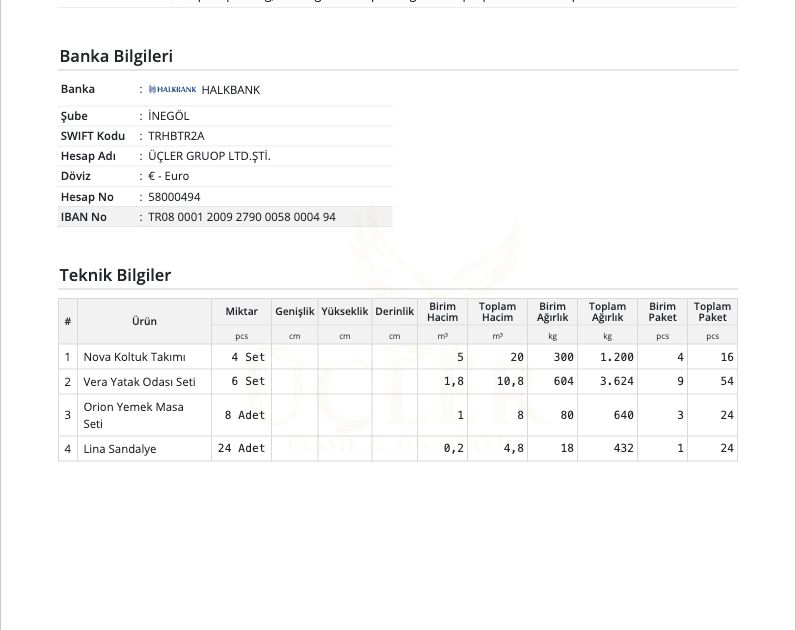Click total packages 54 in Vera row

click(x=727, y=381)
